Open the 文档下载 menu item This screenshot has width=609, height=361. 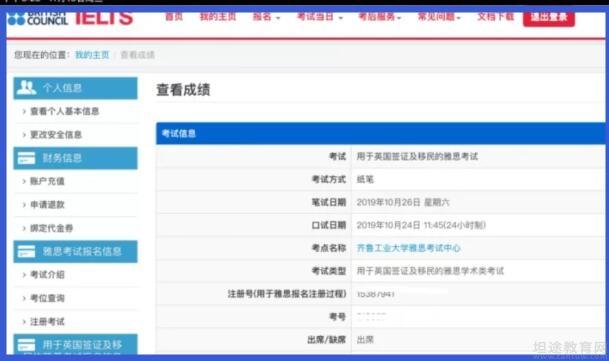[496, 17]
